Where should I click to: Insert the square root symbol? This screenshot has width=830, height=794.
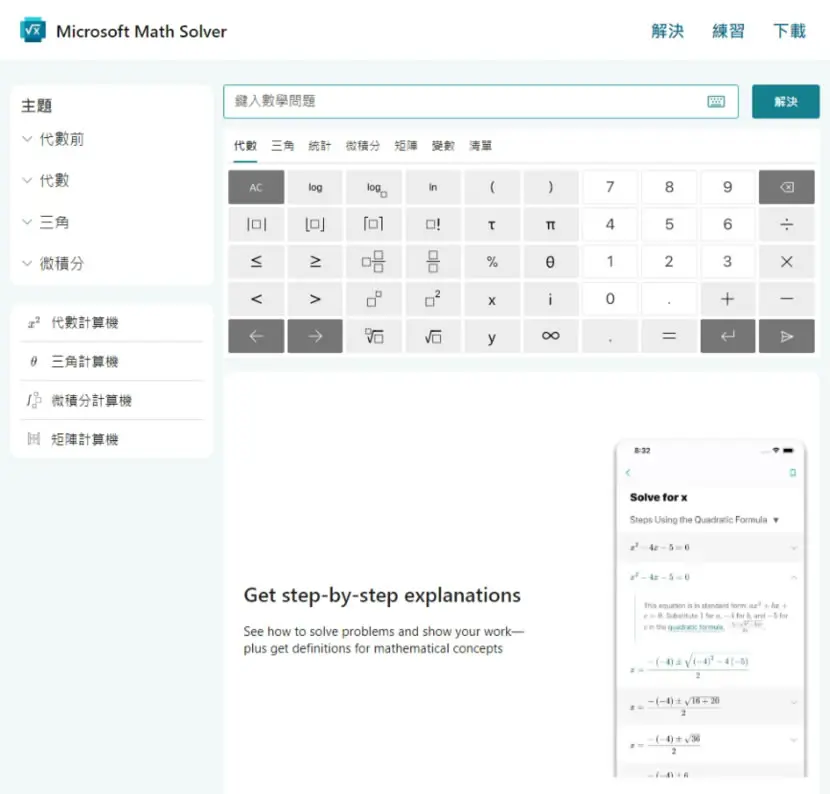433,336
